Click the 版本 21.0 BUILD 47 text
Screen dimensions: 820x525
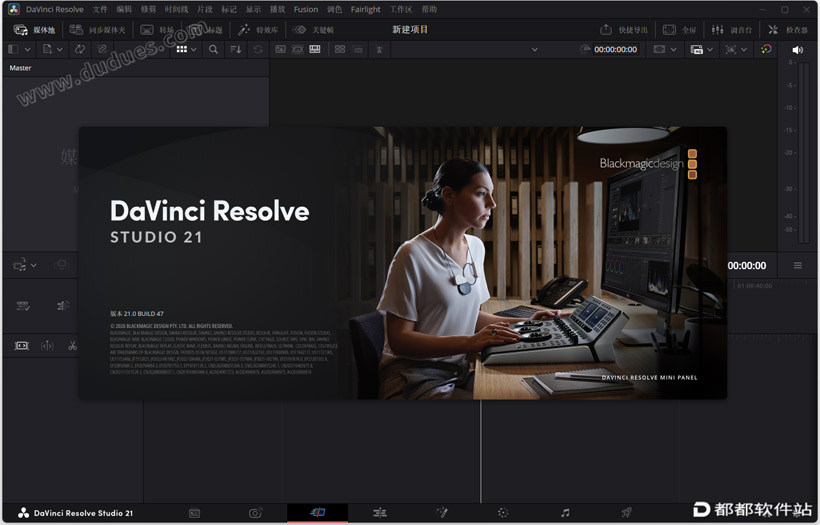coord(137,314)
